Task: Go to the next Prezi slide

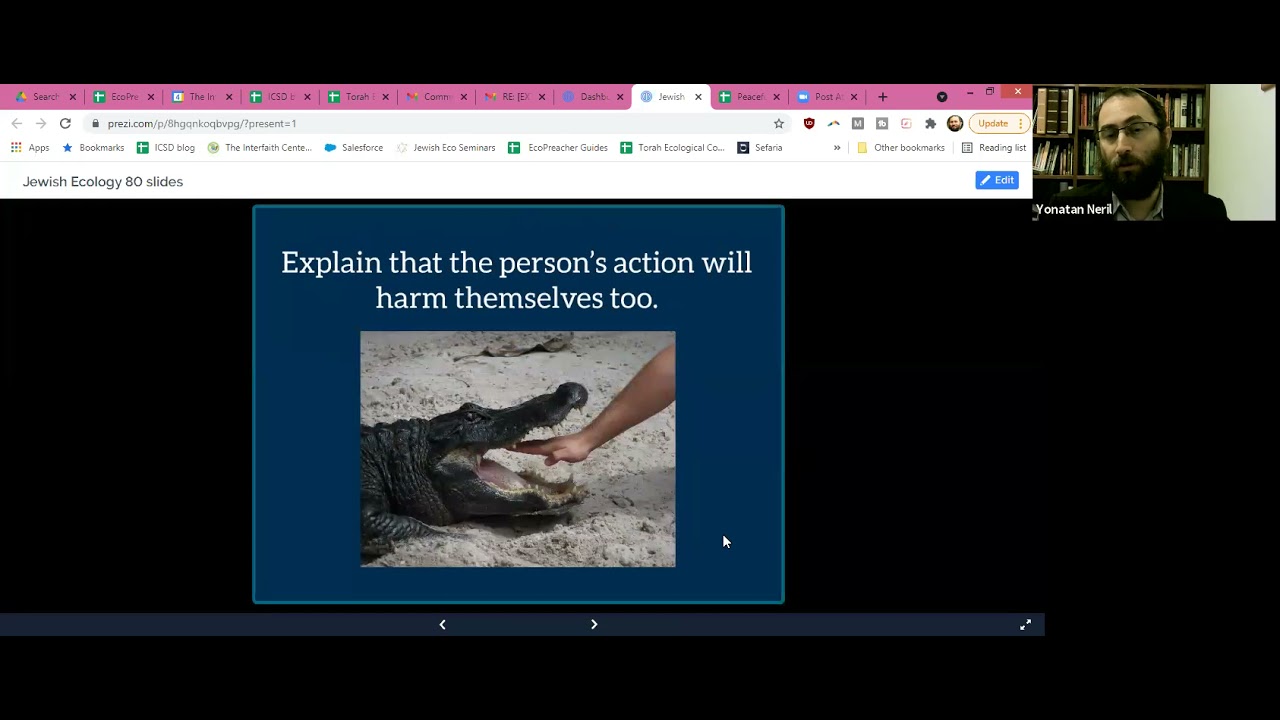Action: [x=594, y=624]
